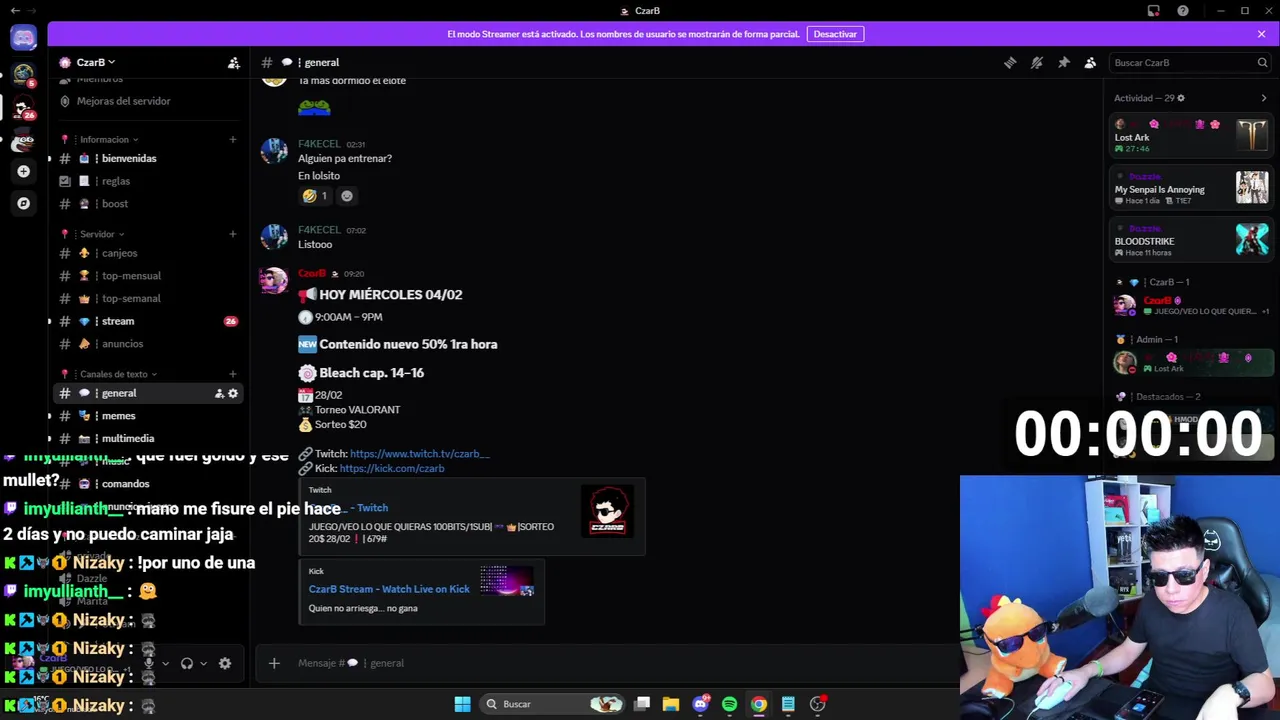Open memes channel

click(x=147, y=416)
